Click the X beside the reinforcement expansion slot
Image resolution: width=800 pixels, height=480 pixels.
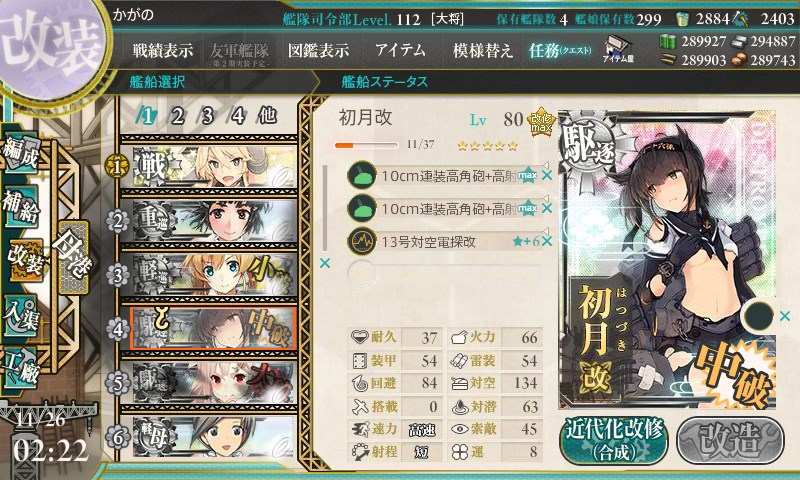tap(785, 316)
